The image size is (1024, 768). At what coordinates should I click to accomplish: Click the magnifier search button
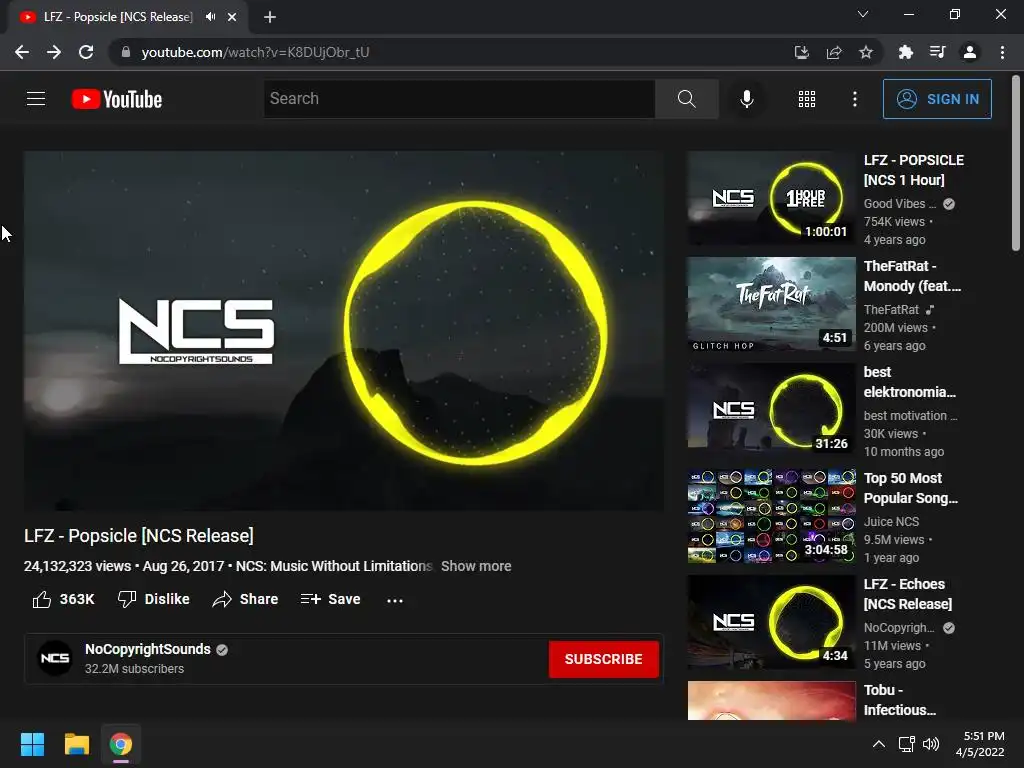pyautogui.click(x=686, y=99)
